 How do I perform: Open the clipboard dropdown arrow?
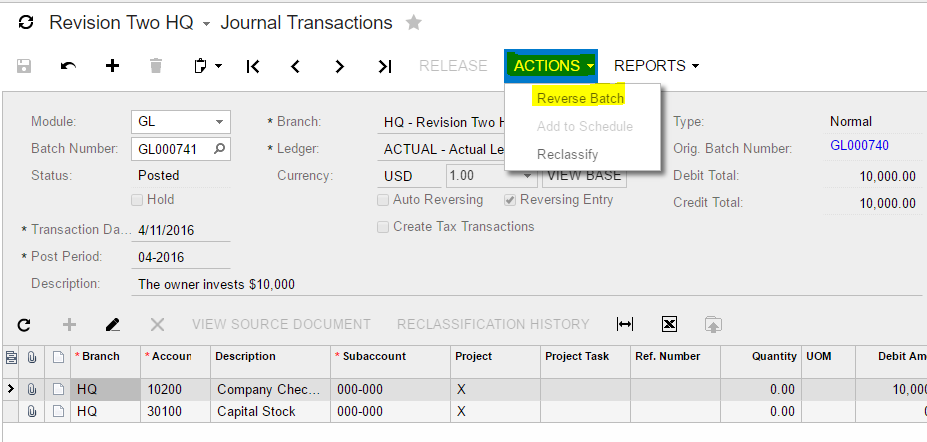[219, 66]
